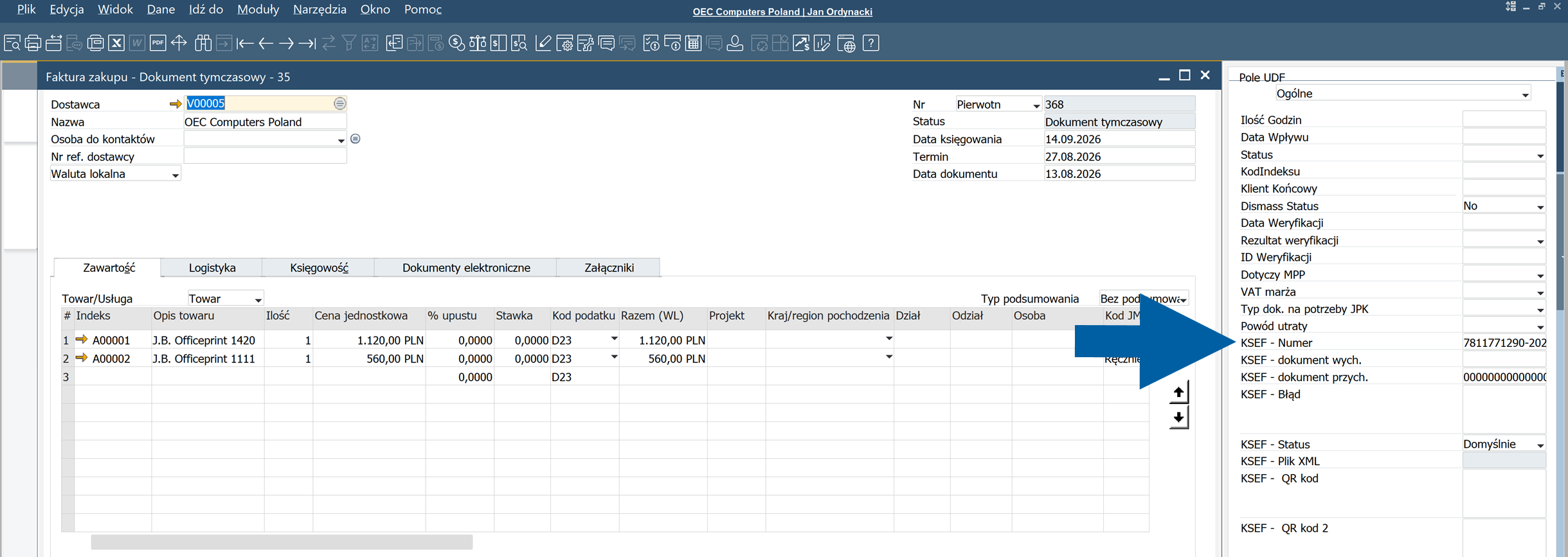Click the OEC Computers Poland title link

click(782, 12)
